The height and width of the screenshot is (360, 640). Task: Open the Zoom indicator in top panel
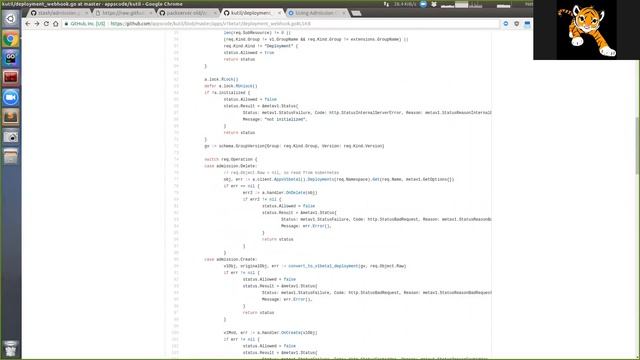click(423, 4)
